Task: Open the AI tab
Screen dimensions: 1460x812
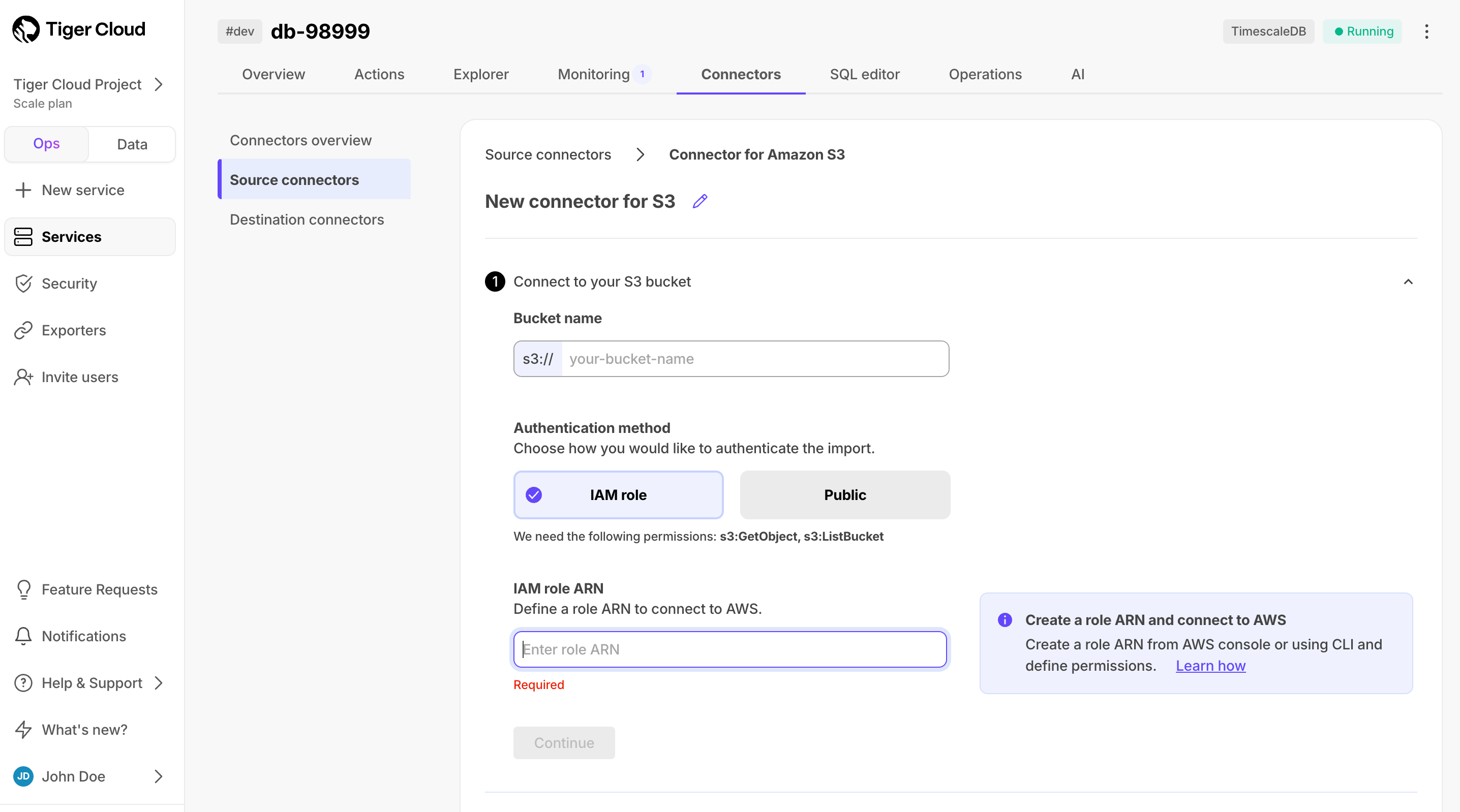Action: click(1077, 74)
